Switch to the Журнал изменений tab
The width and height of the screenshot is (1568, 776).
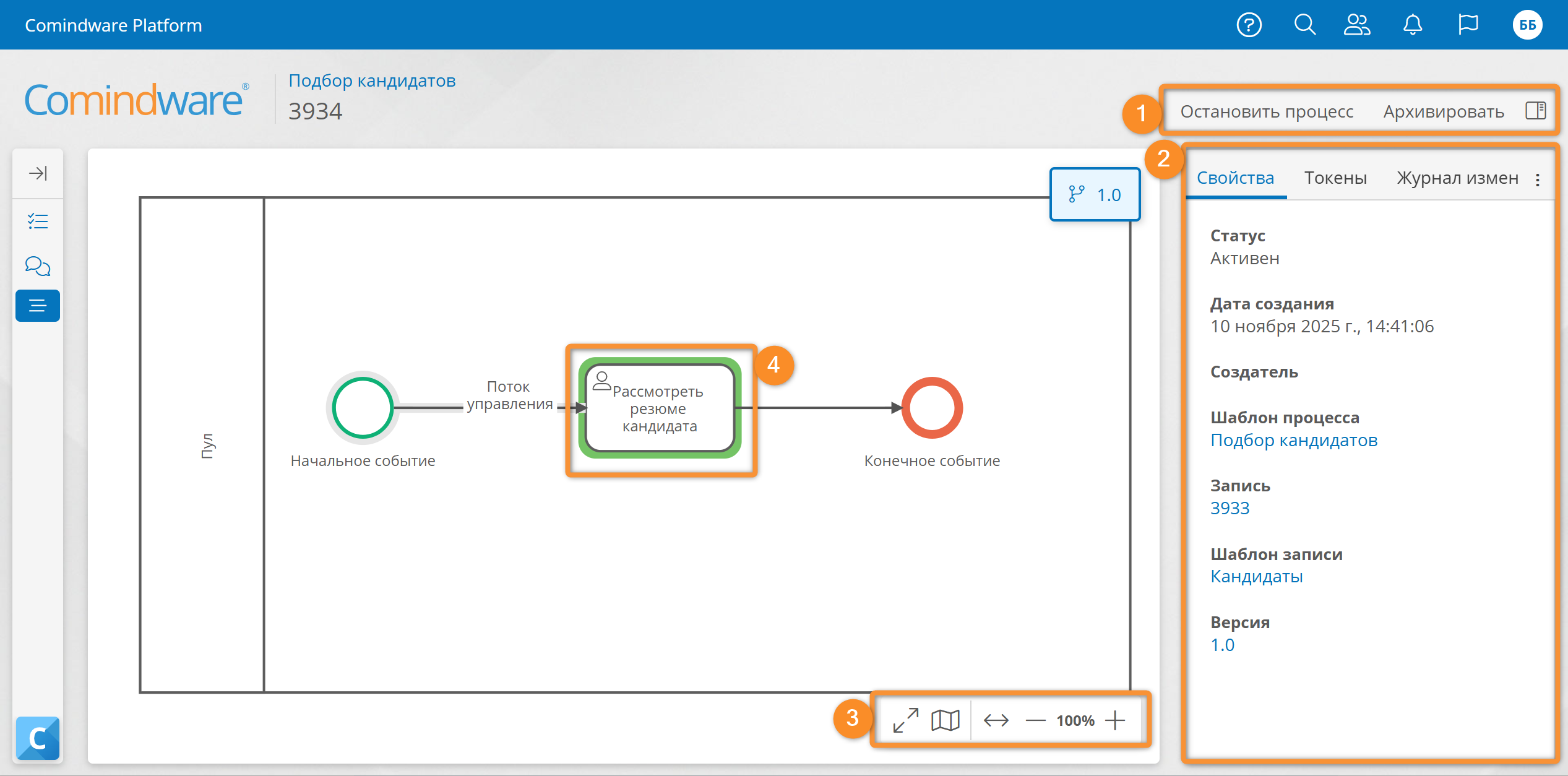click(x=1457, y=178)
